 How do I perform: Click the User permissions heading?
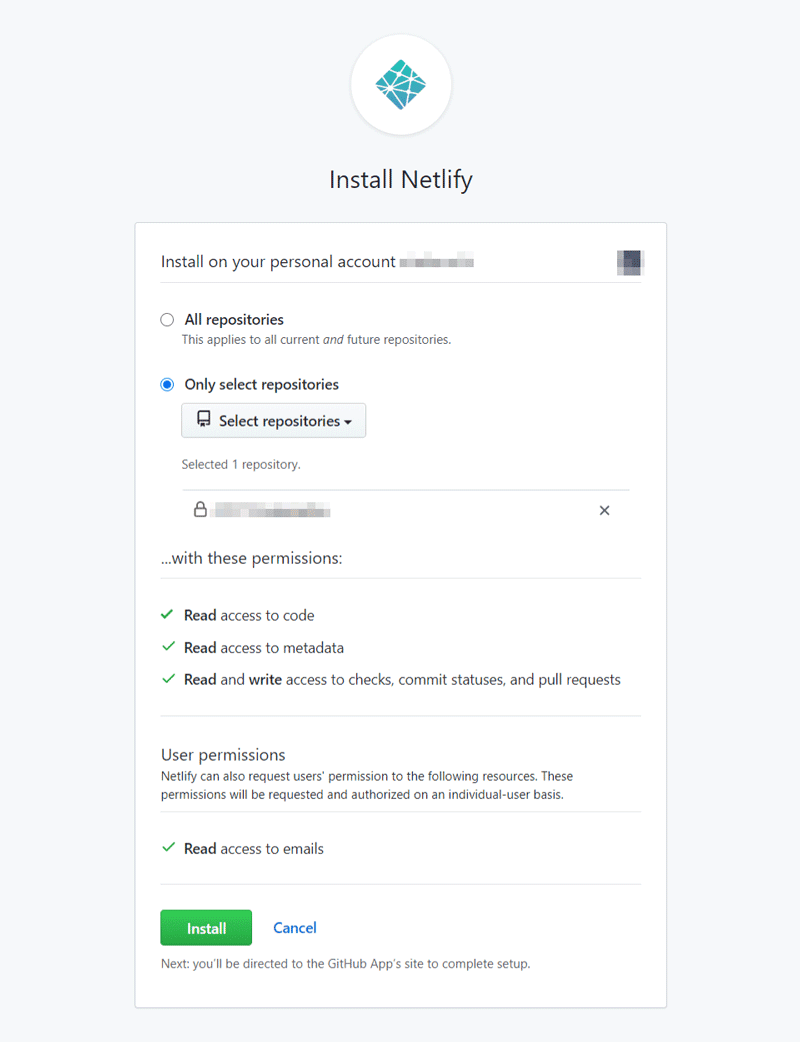click(x=223, y=755)
